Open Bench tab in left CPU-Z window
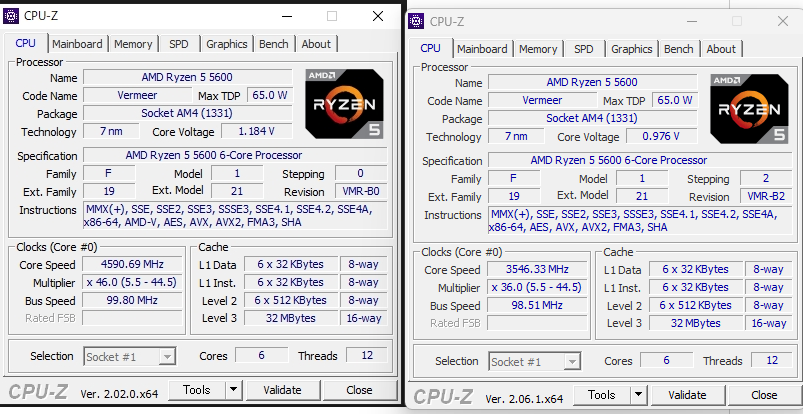This screenshot has height=414, width=803. (x=273, y=44)
